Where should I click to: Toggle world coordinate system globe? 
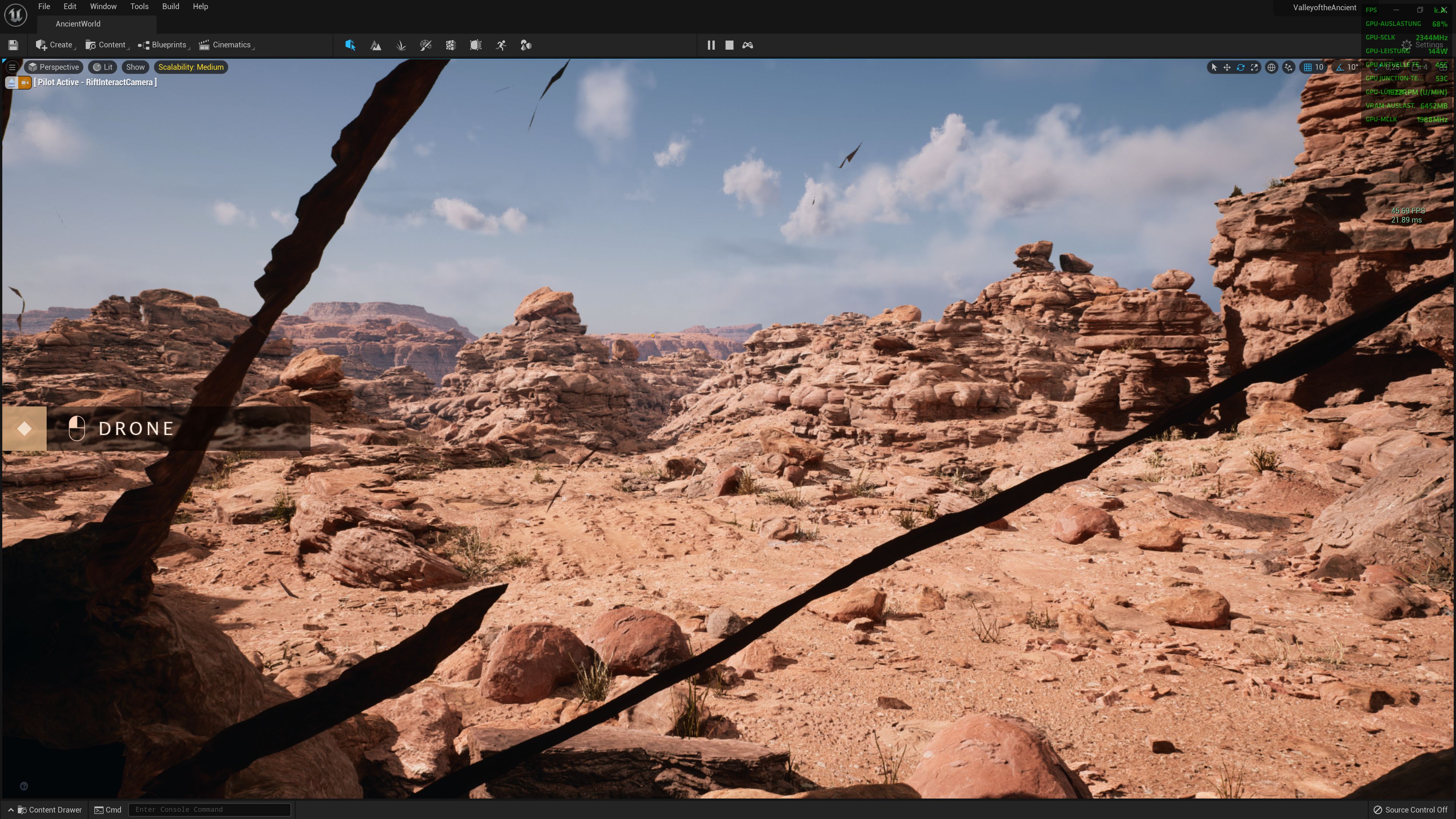pyautogui.click(x=1271, y=67)
